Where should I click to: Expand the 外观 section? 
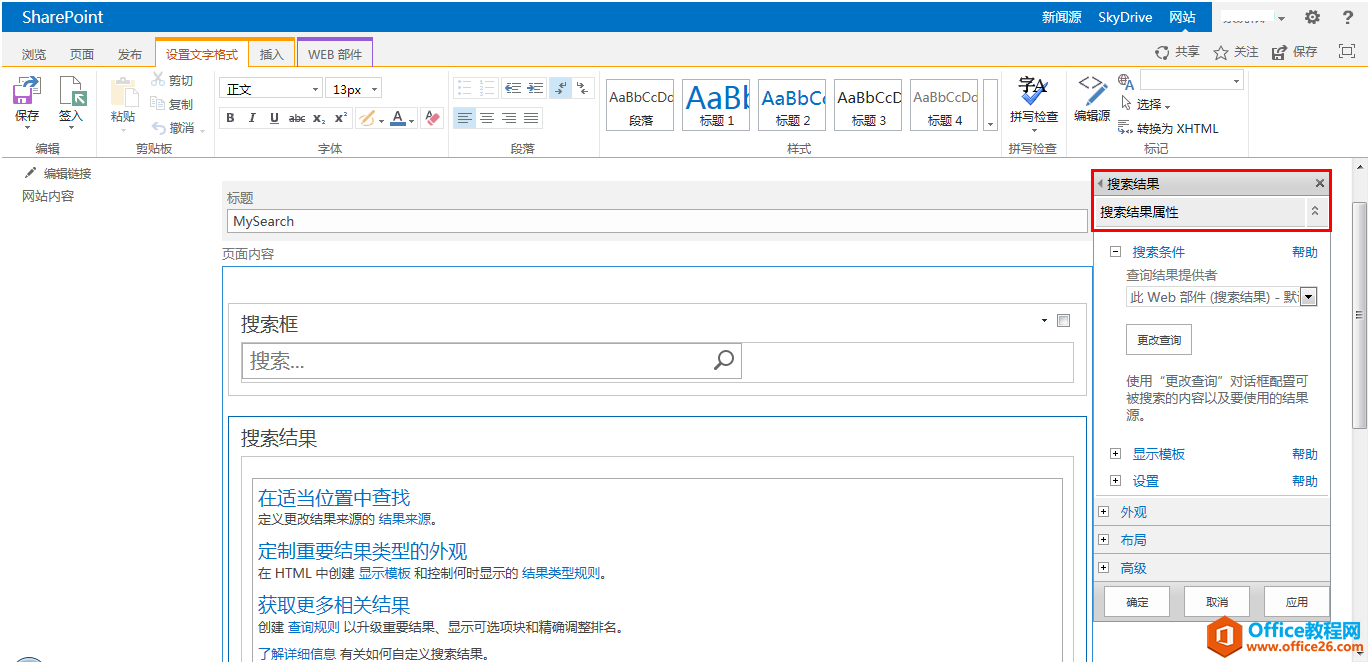1104,512
